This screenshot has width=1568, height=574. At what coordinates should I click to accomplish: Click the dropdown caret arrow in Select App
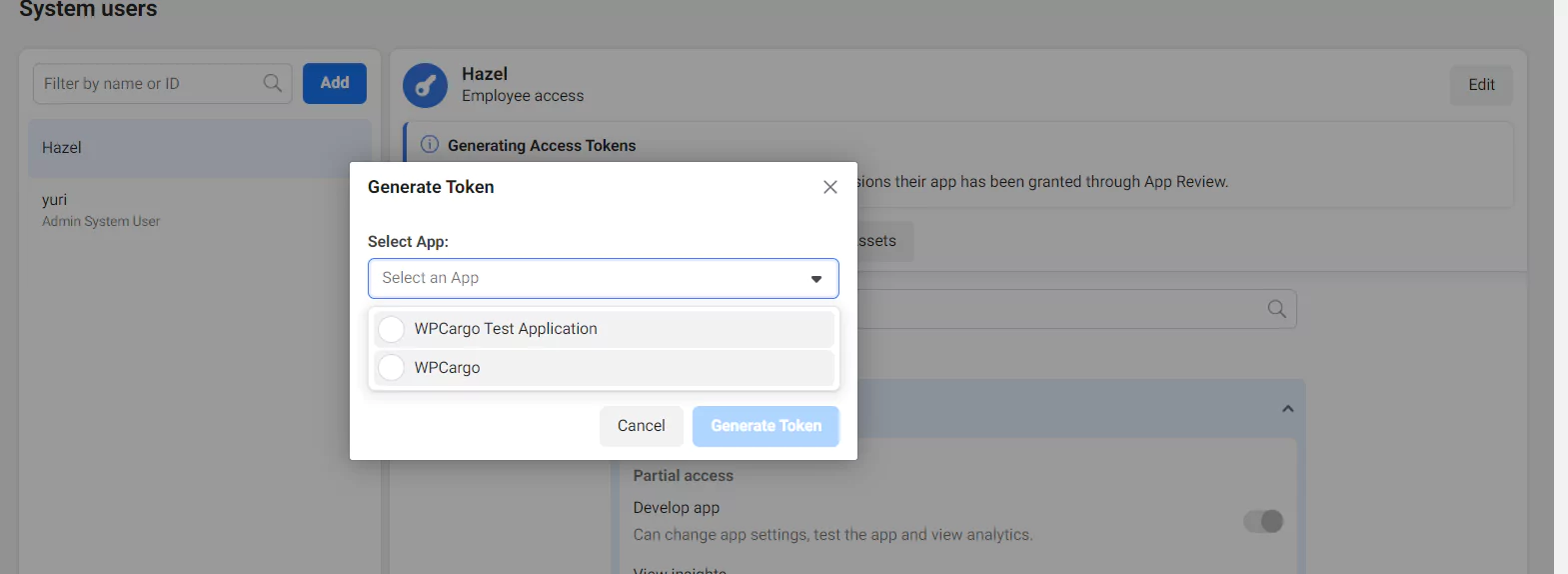[816, 279]
